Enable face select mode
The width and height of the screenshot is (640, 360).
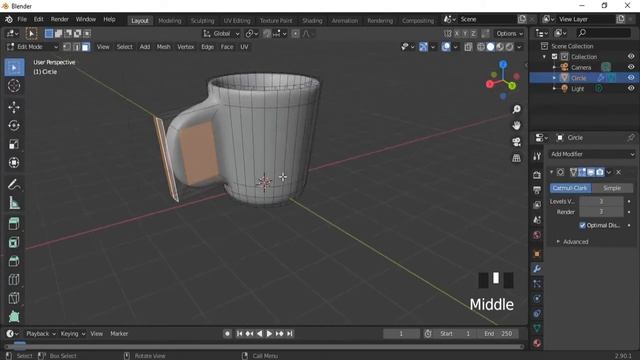(x=86, y=47)
